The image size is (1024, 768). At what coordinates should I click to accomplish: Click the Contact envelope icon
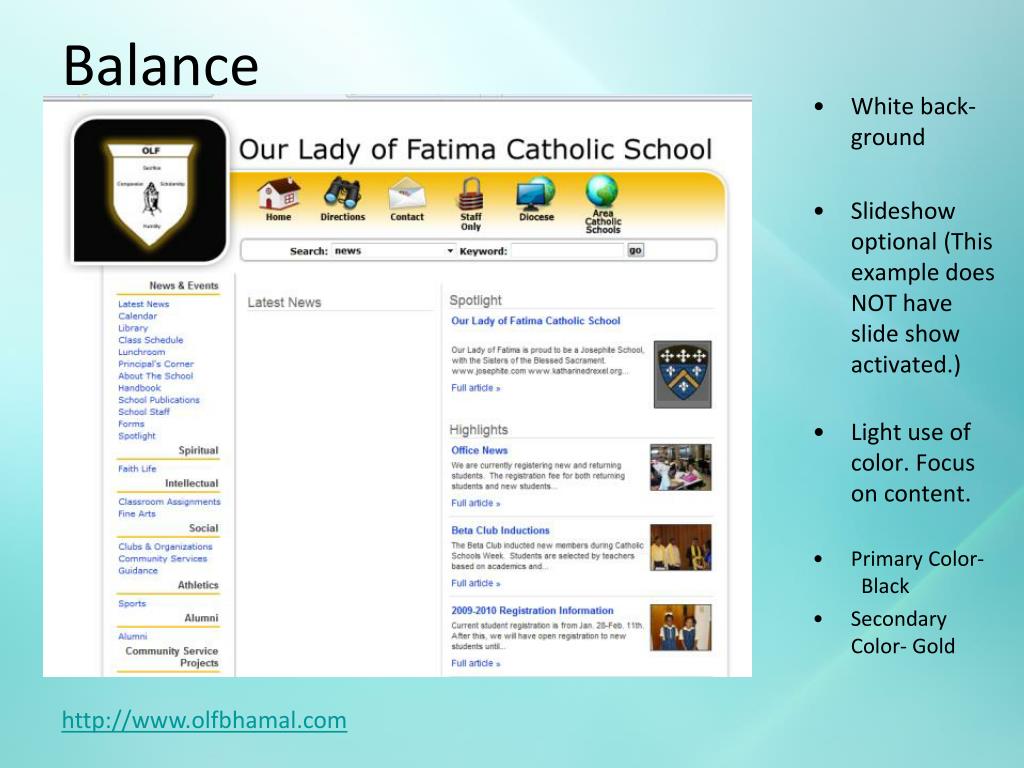pyautogui.click(x=407, y=194)
